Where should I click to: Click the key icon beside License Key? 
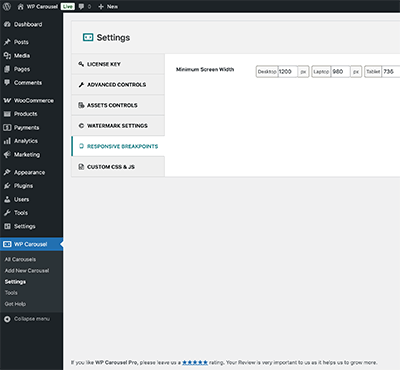coord(81,64)
